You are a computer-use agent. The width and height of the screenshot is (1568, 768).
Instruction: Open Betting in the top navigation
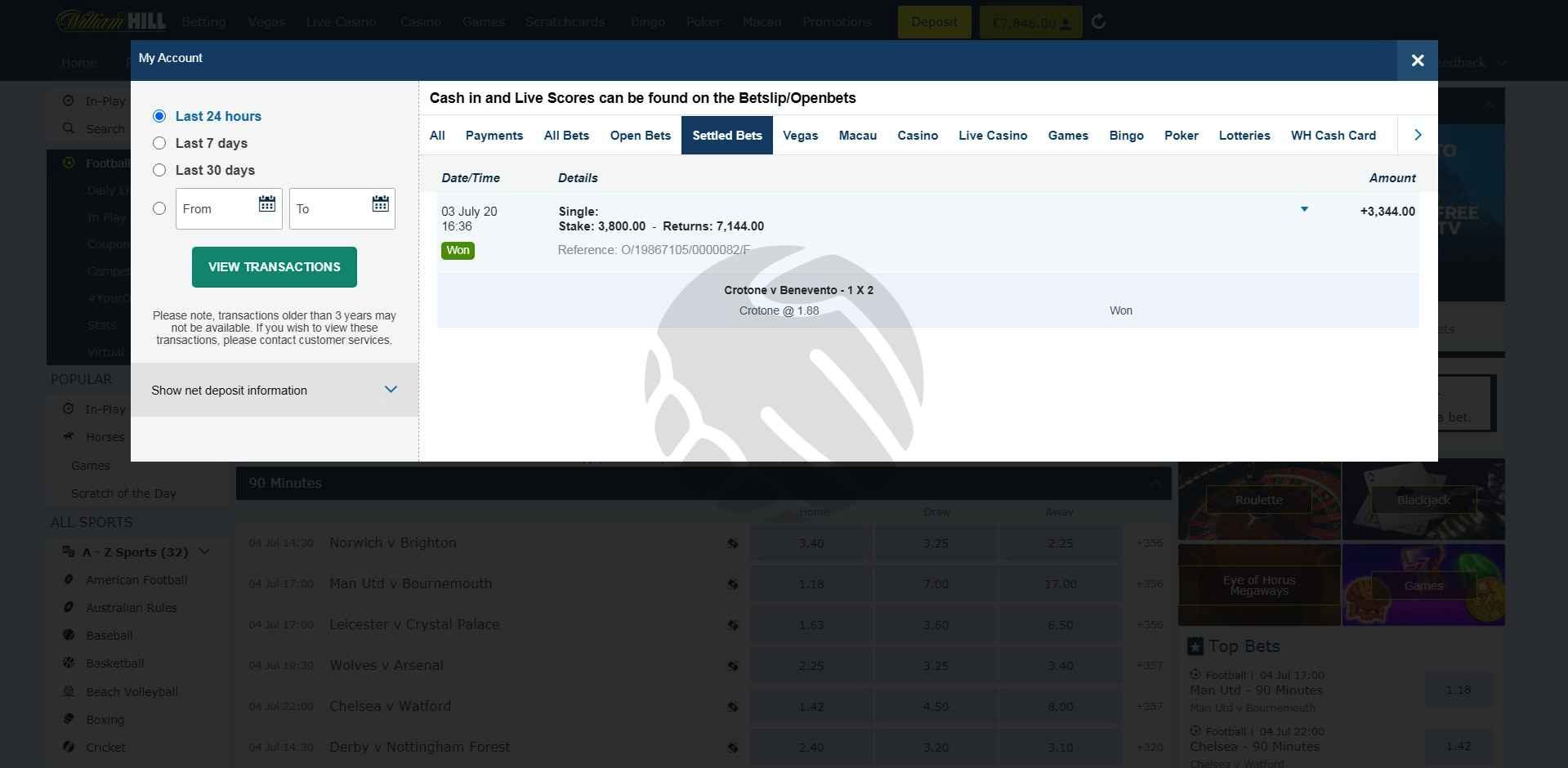(203, 22)
